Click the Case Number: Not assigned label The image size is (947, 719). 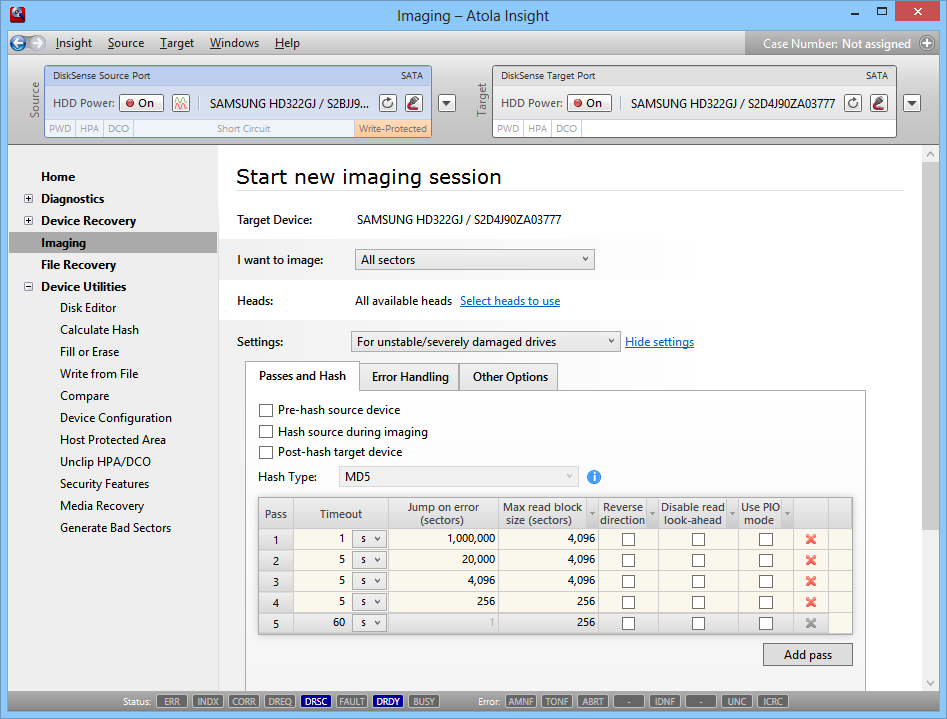click(x=836, y=44)
